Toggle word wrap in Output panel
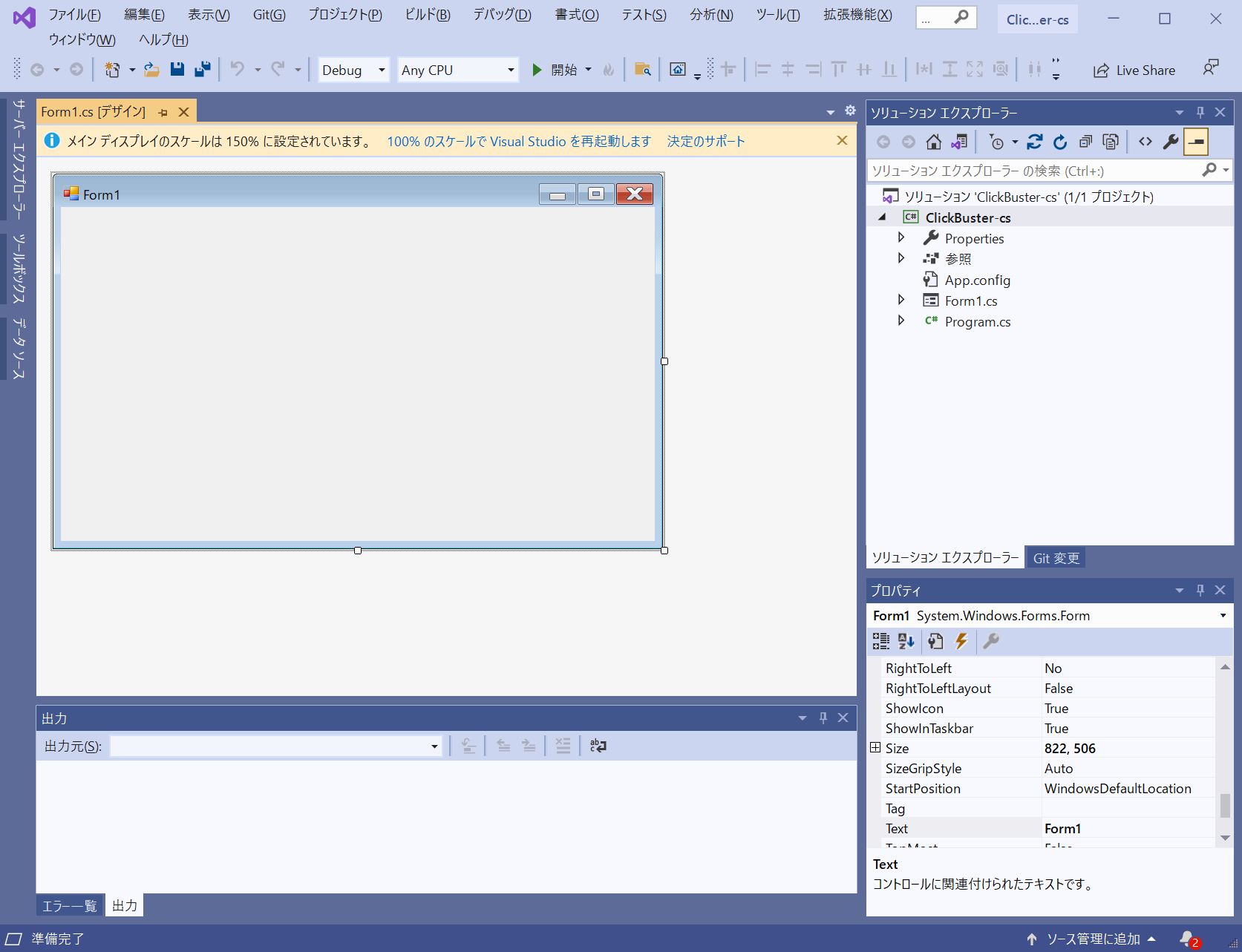Screen dimensions: 1242x952 pos(598,746)
